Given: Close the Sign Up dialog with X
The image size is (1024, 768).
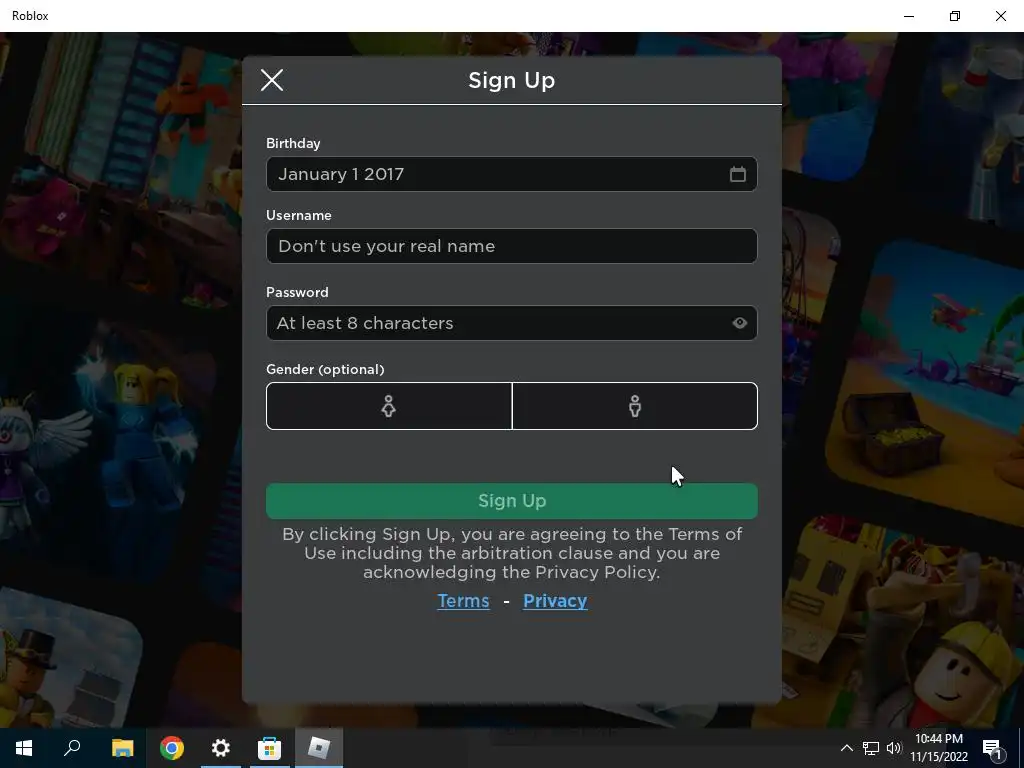Looking at the screenshot, I should point(272,80).
